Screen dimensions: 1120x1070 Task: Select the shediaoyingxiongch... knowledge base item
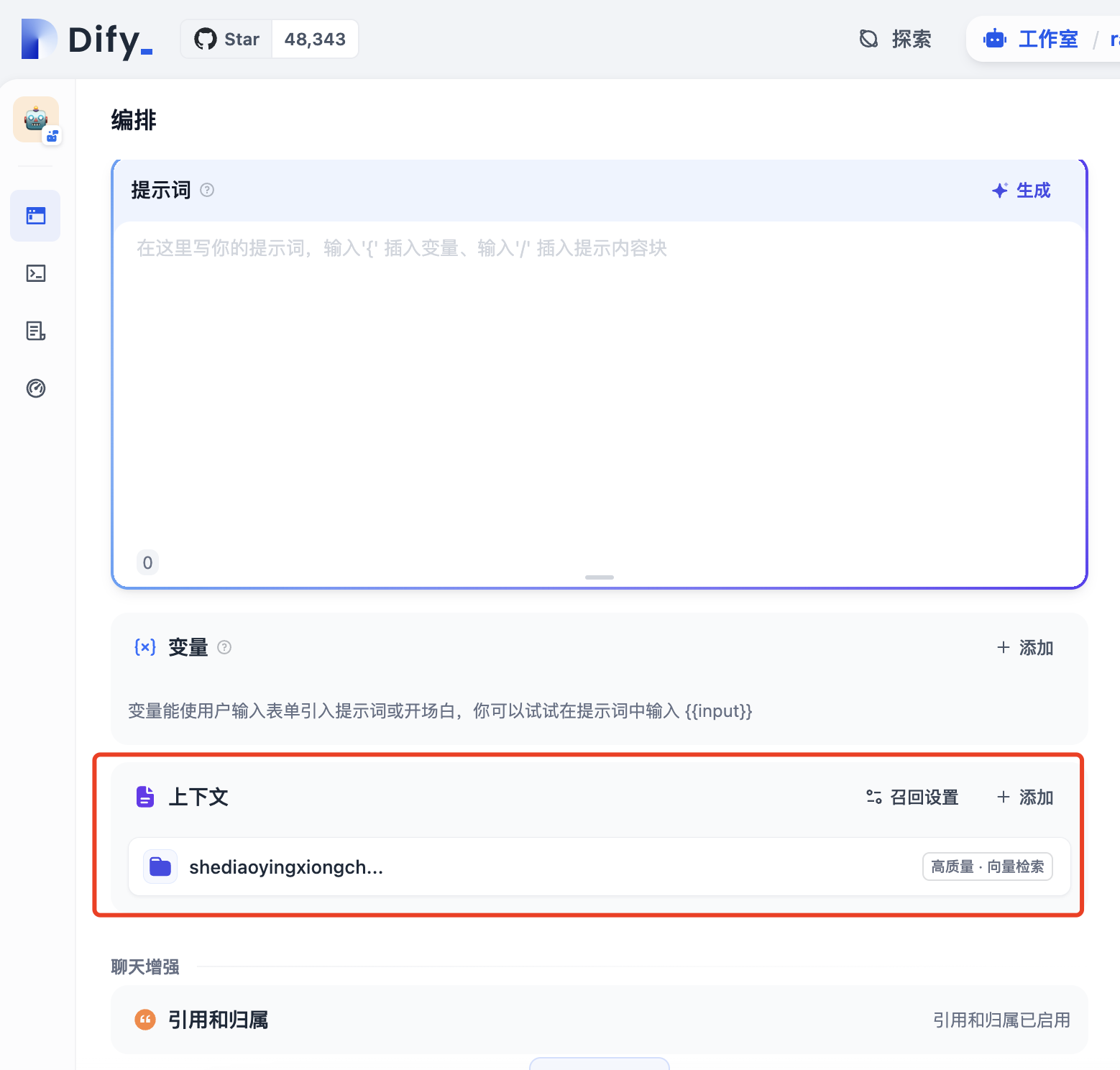click(x=286, y=867)
